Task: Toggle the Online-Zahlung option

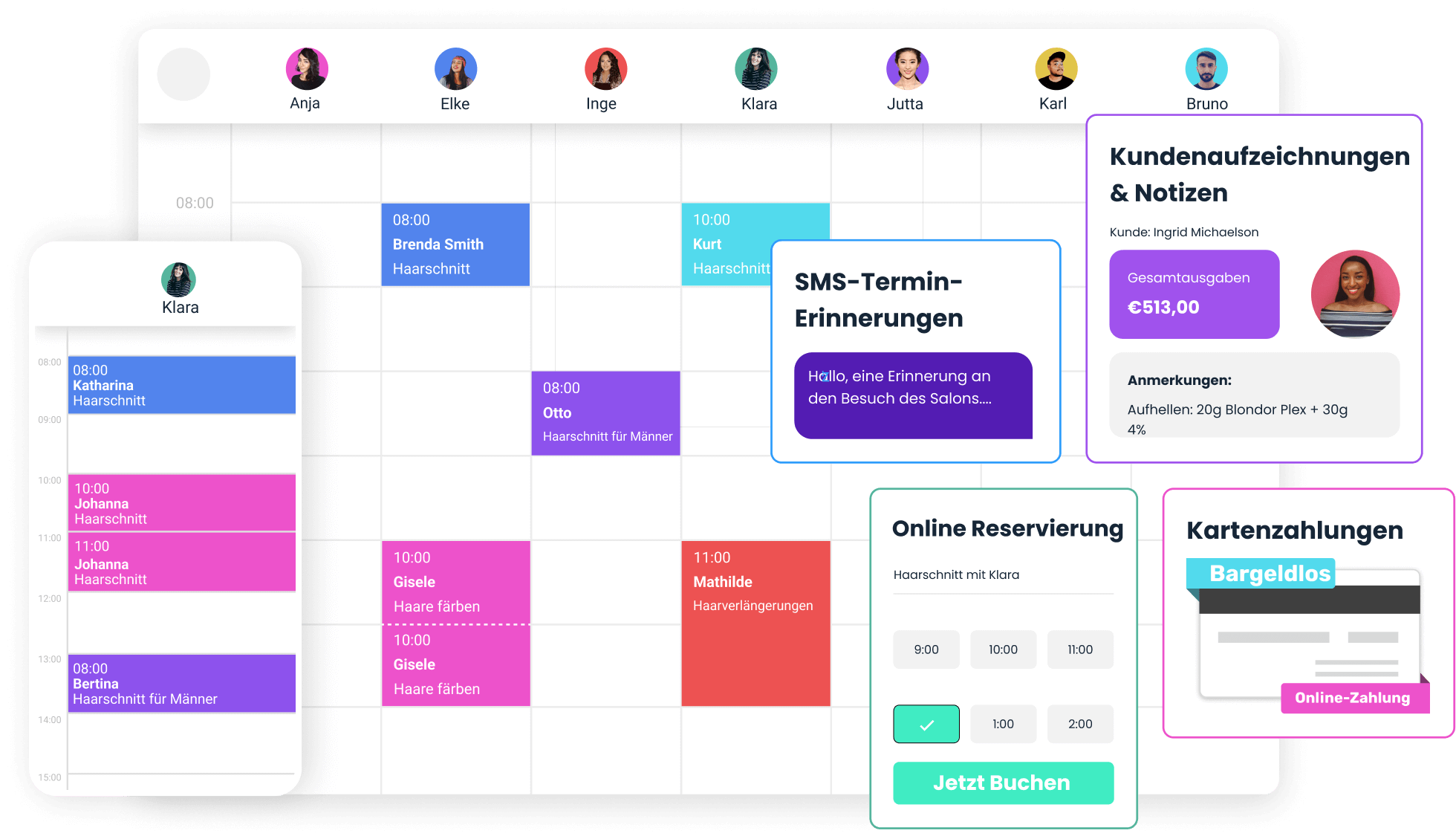Action: 1355,698
